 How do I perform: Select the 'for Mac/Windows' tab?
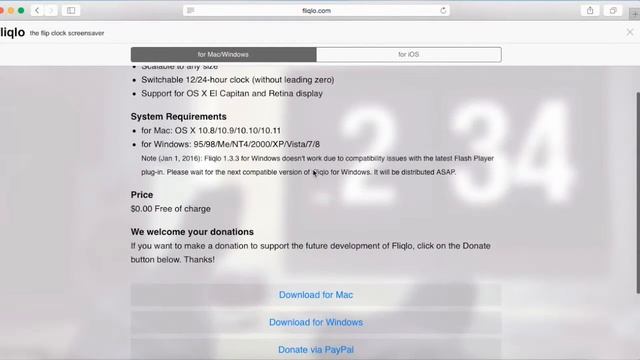coord(223,54)
